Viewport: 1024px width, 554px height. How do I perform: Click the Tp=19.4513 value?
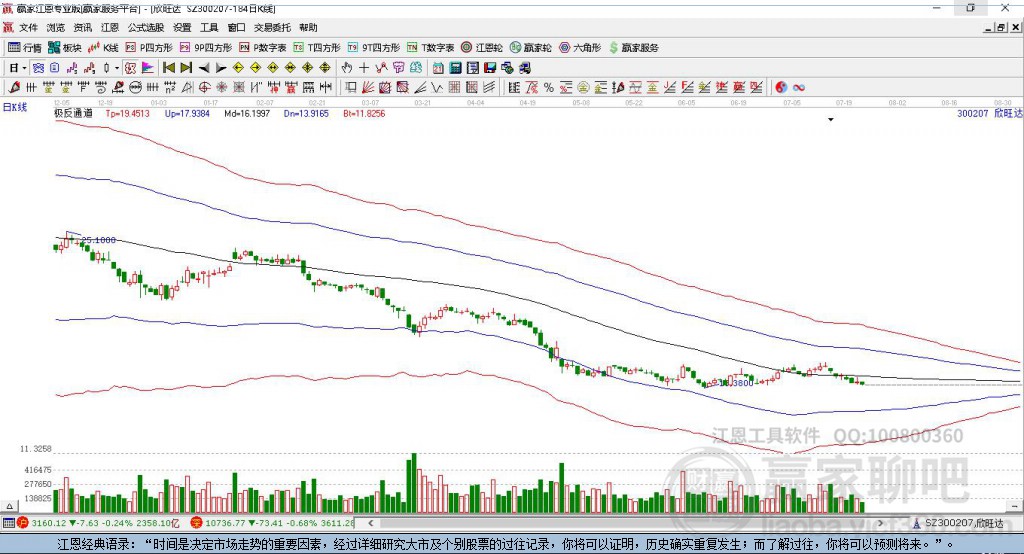[127, 113]
